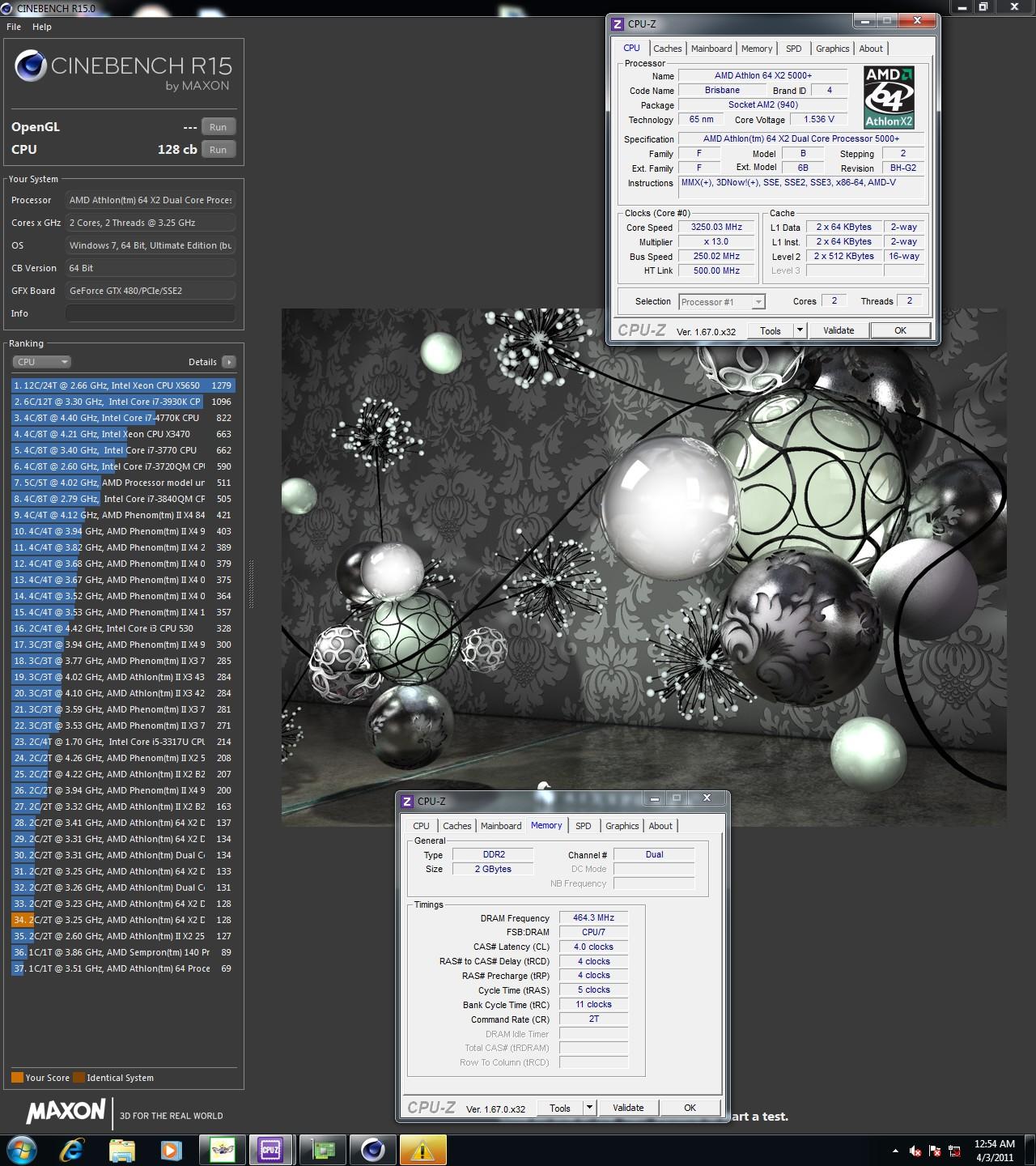Select ranking row 37 Athlon 64 at 3.51 GHz

pyautogui.click(x=123, y=968)
